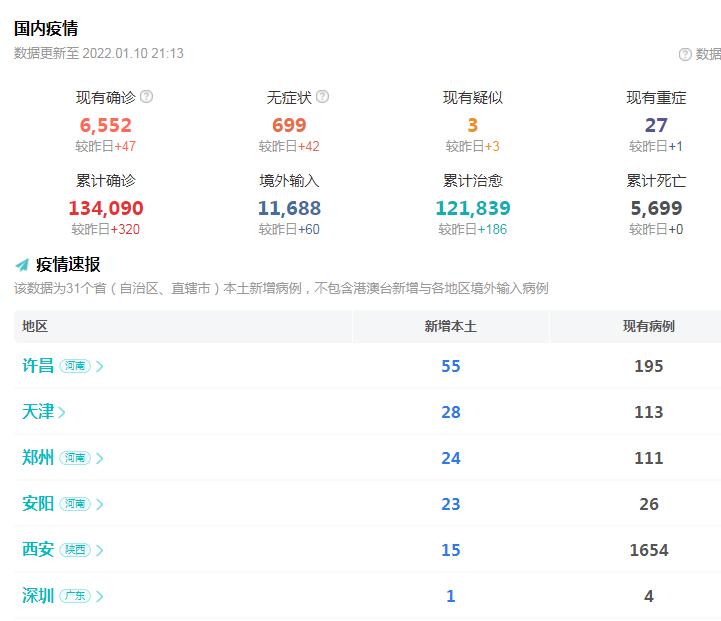Screen dimensions: 721x621
Task: Click the 数据更新至 2022.01.10 21:13 timestamp
Action: (x=99, y=53)
